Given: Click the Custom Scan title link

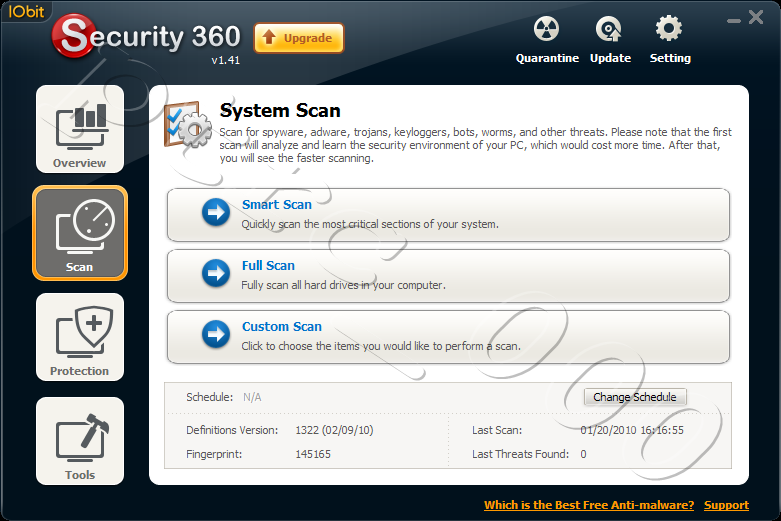Looking at the screenshot, I should [282, 327].
